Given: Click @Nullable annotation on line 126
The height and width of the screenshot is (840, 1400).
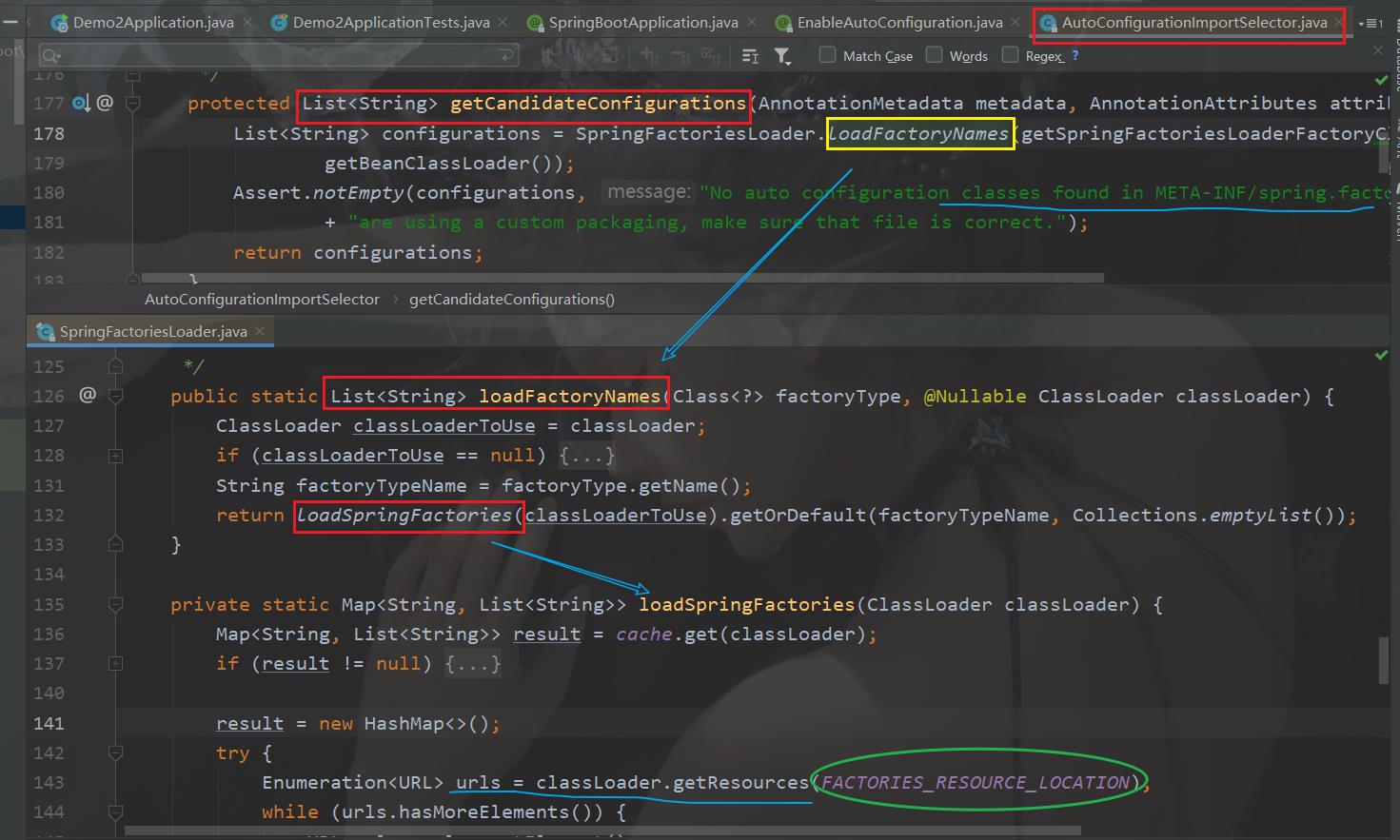Looking at the screenshot, I should 976,396.
